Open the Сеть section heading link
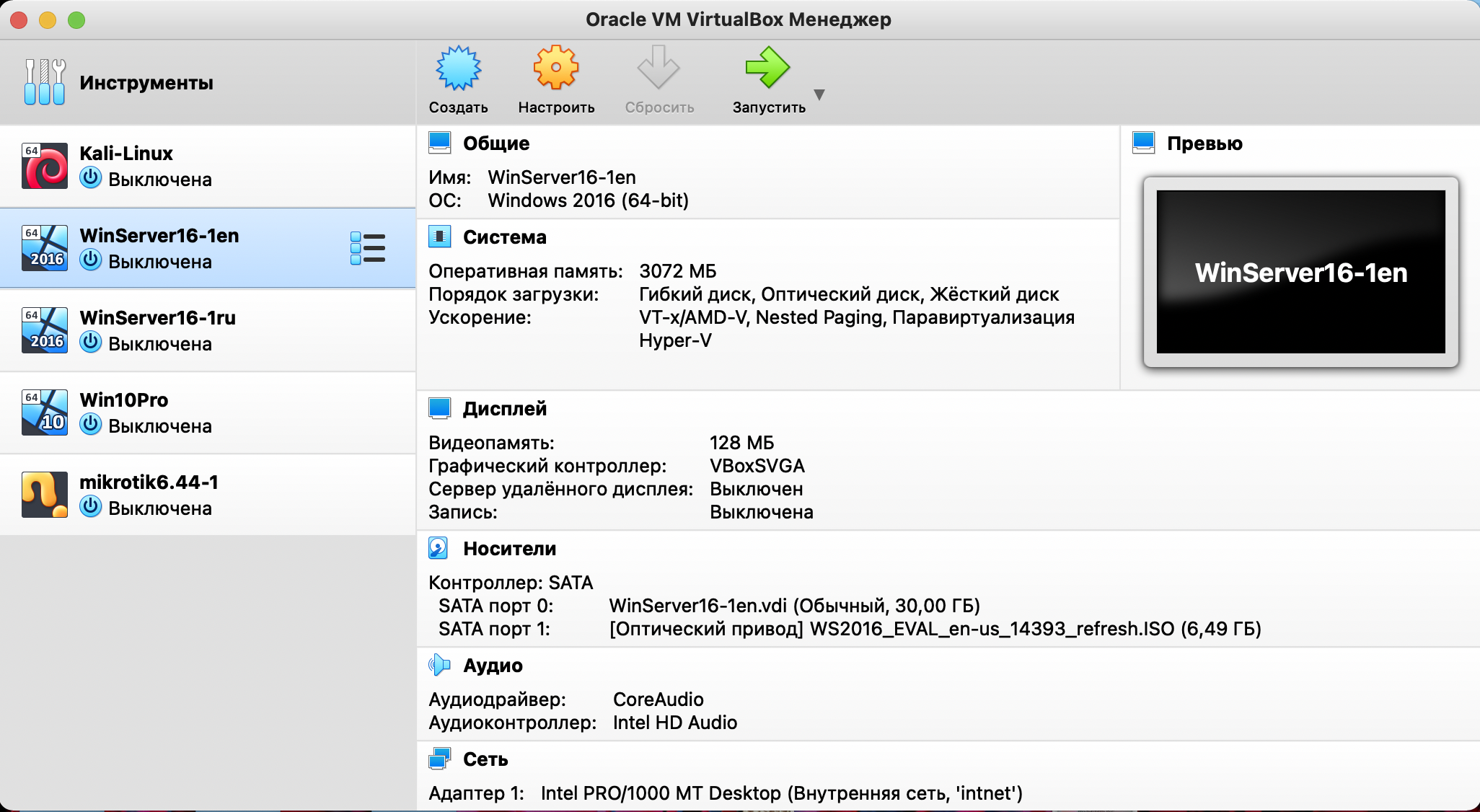 pyautogui.click(x=485, y=759)
